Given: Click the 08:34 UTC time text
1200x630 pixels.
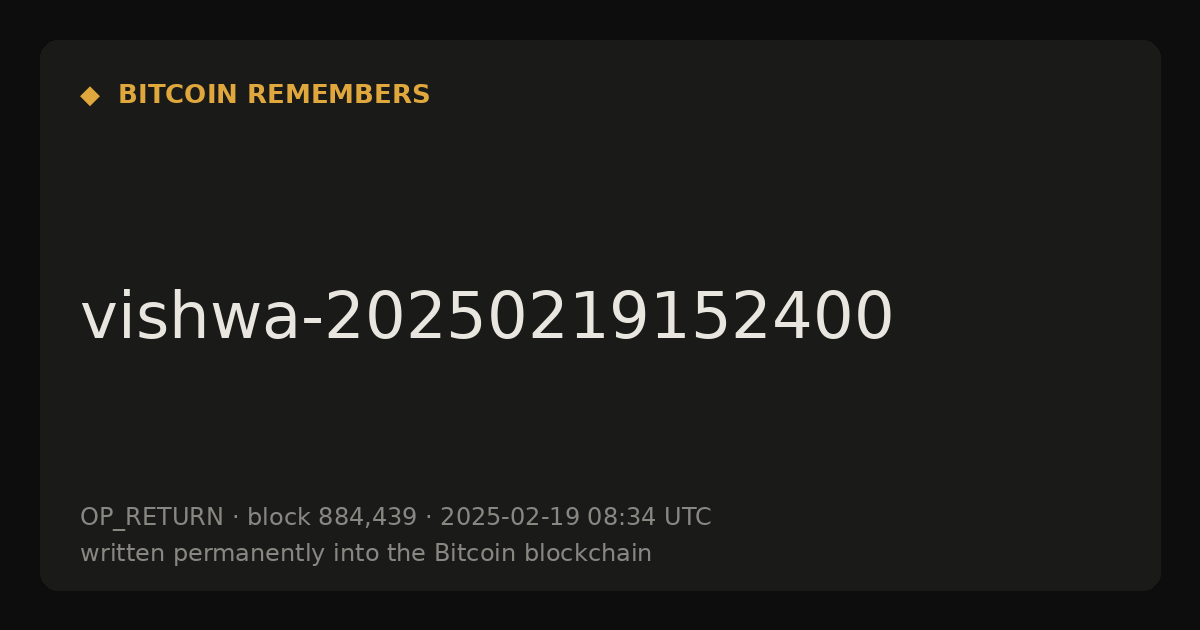Looking at the screenshot, I should tap(649, 518).
